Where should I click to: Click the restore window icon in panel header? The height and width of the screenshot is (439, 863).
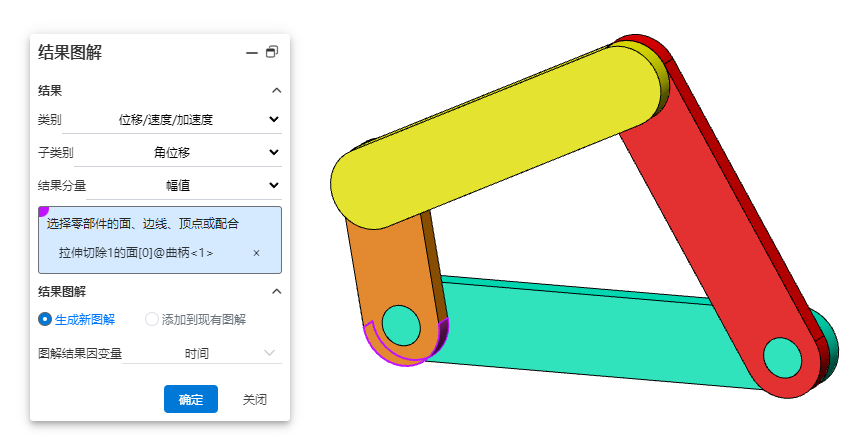pos(272,53)
